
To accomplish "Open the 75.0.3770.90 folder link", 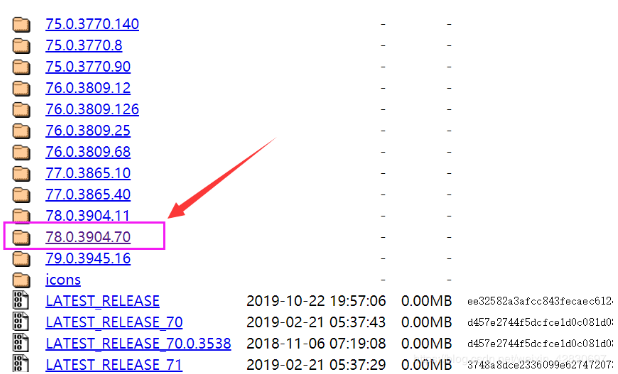I will 88,67.
